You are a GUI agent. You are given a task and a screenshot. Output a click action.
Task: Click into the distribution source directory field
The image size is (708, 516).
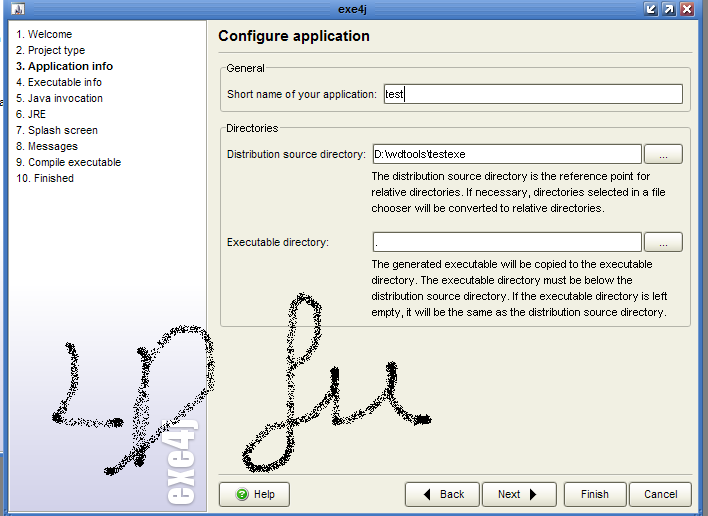507,154
